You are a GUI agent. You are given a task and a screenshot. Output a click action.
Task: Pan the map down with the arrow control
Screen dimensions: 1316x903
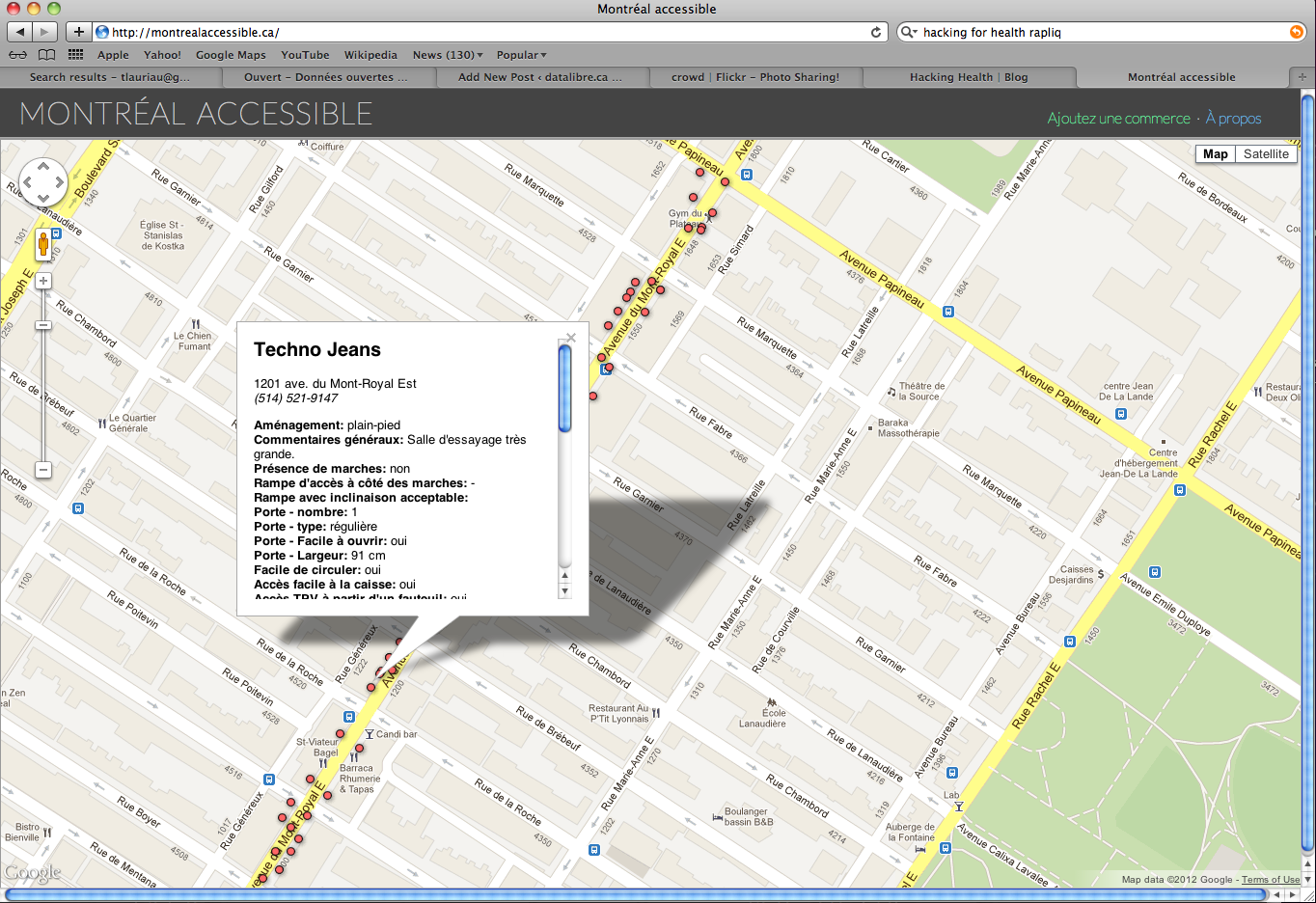(42, 197)
